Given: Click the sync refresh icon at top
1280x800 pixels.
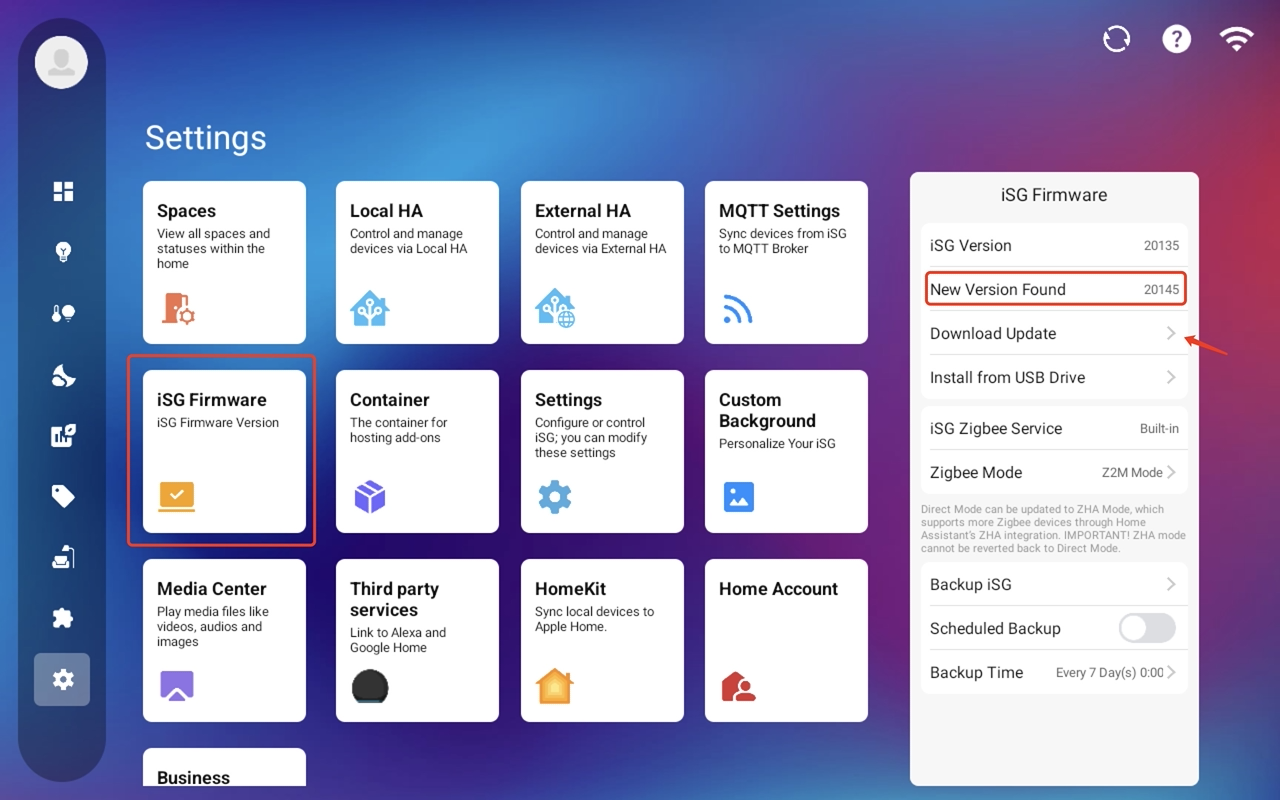Looking at the screenshot, I should click(x=1116, y=39).
